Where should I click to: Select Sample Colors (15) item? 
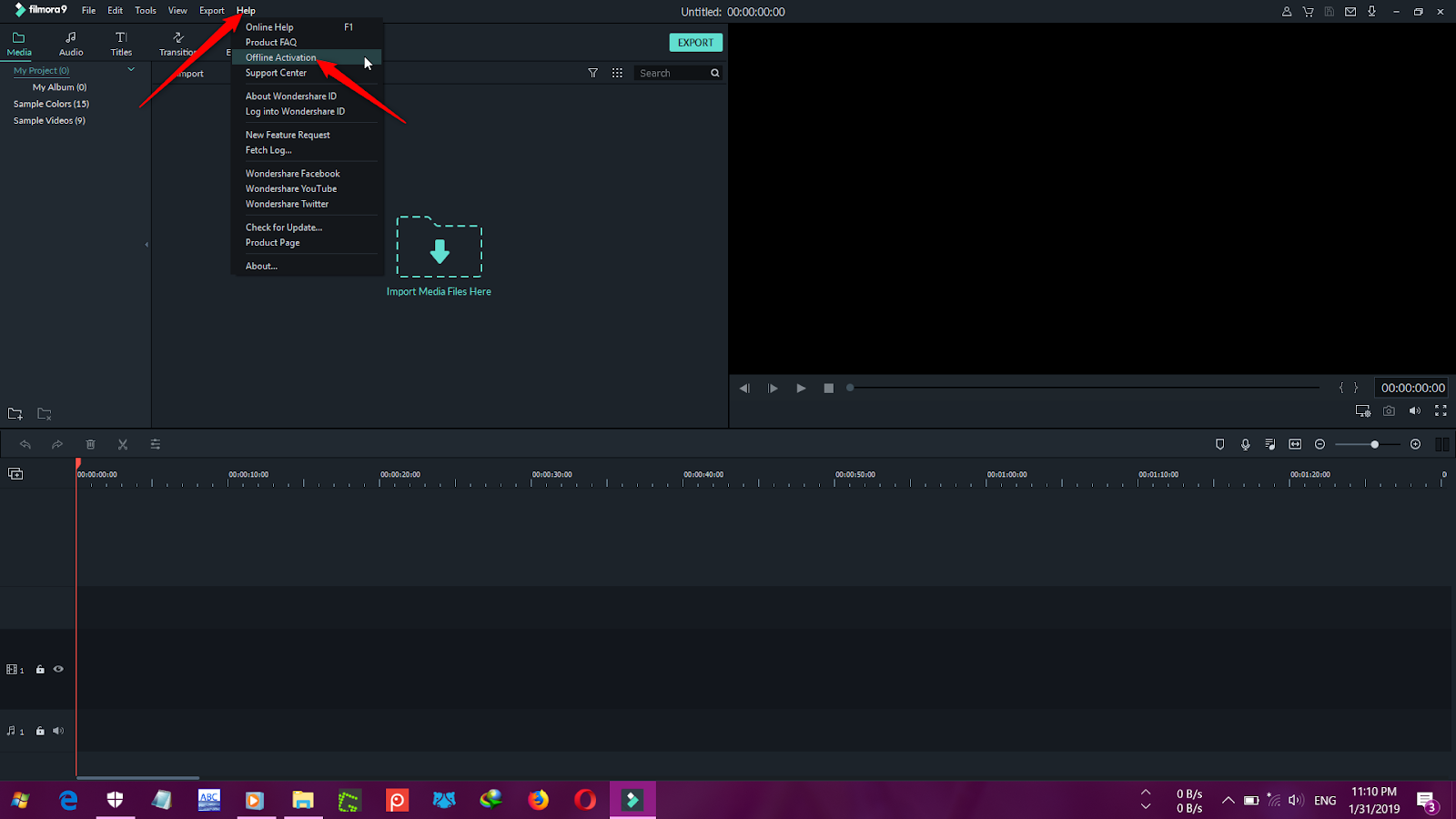[x=51, y=104]
